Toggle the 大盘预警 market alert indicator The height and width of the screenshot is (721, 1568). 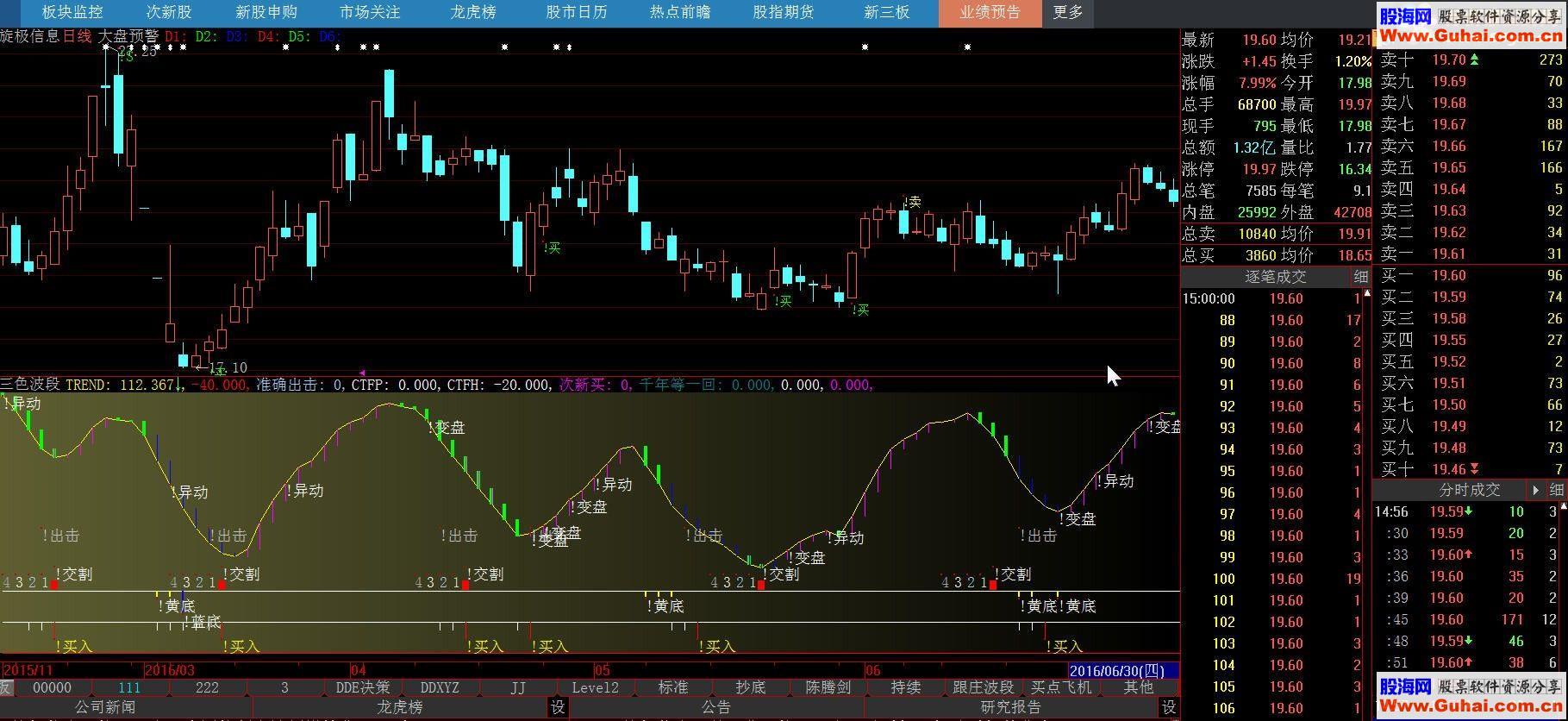[x=128, y=36]
